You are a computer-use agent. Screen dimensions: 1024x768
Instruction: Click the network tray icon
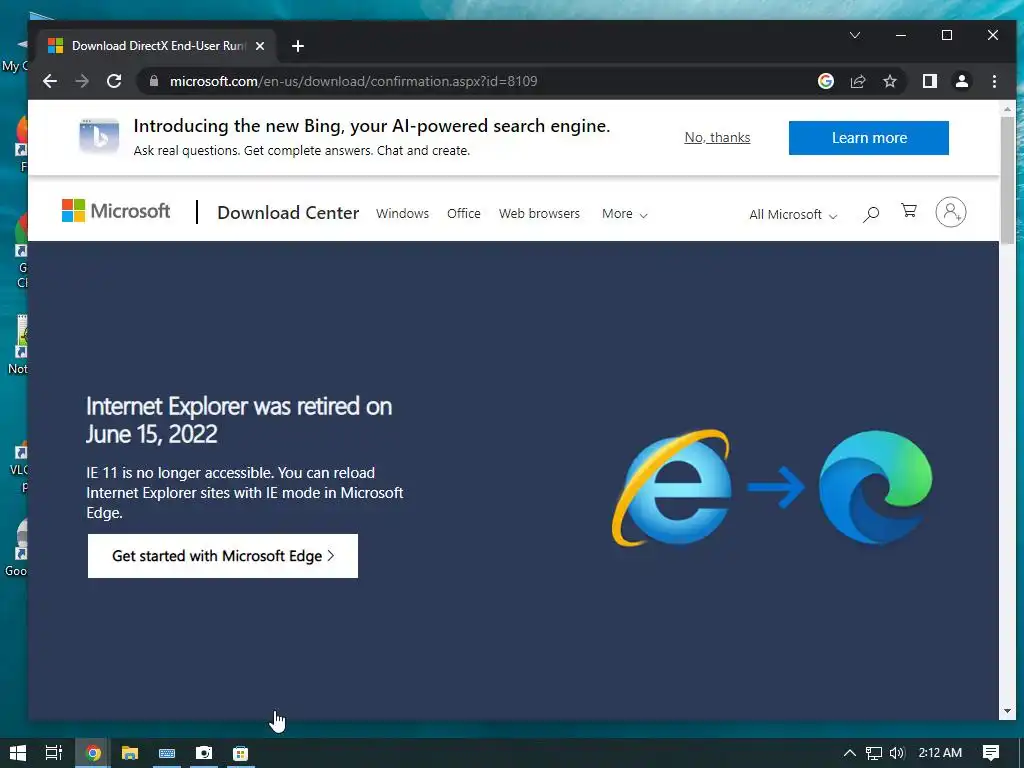click(x=873, y=753)
